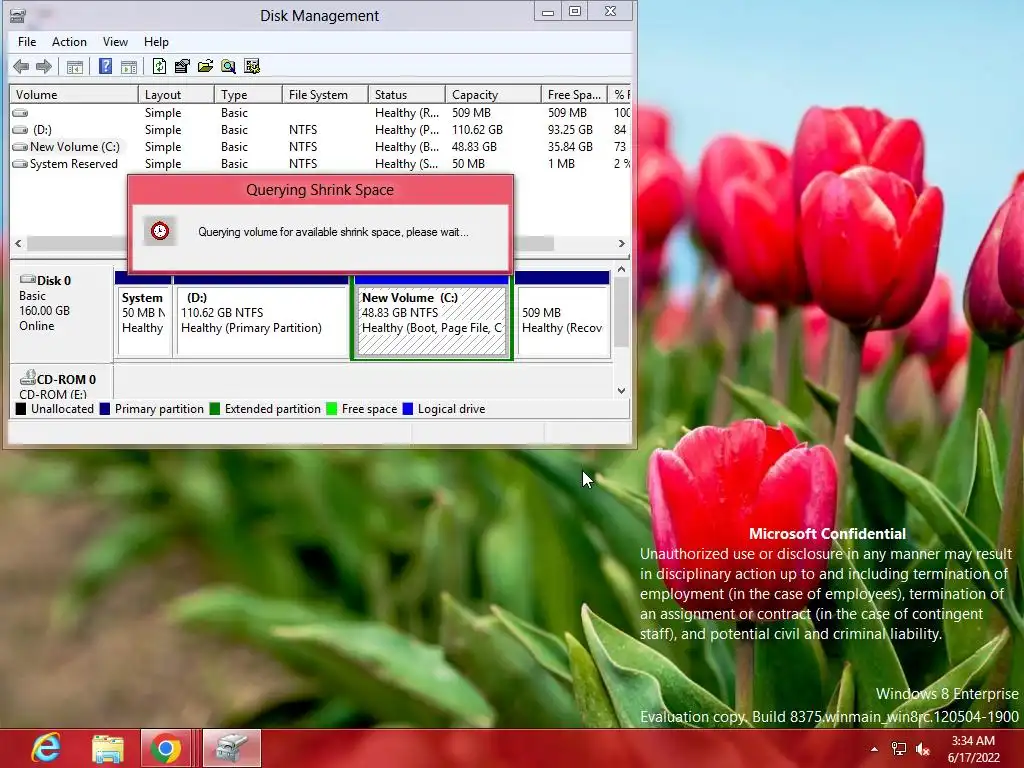The height and width of the screenshot is (768, 1024).
Task: Click the Back arrow toolbar icon
Action: 21,66
